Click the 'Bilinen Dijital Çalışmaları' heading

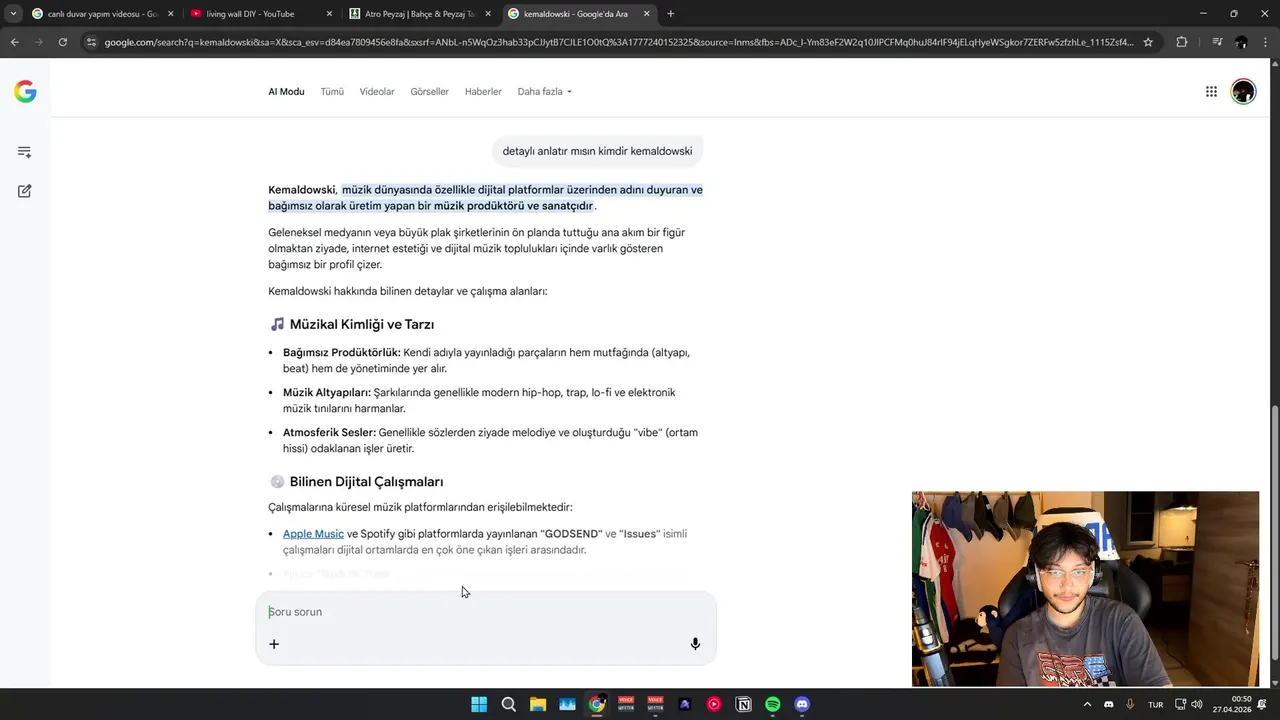366,482
